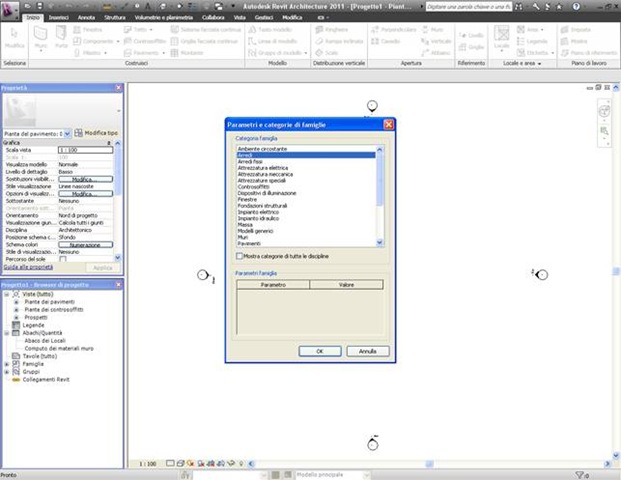Switch to the Inserisci ribbon tab

click(59, 17)
